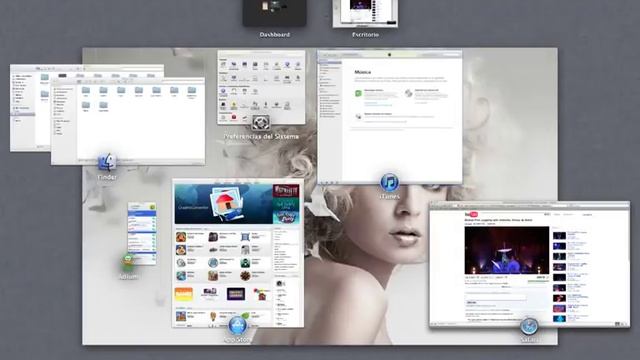Switch to the Escritorio desktop thumbnail

pos(365,13)
